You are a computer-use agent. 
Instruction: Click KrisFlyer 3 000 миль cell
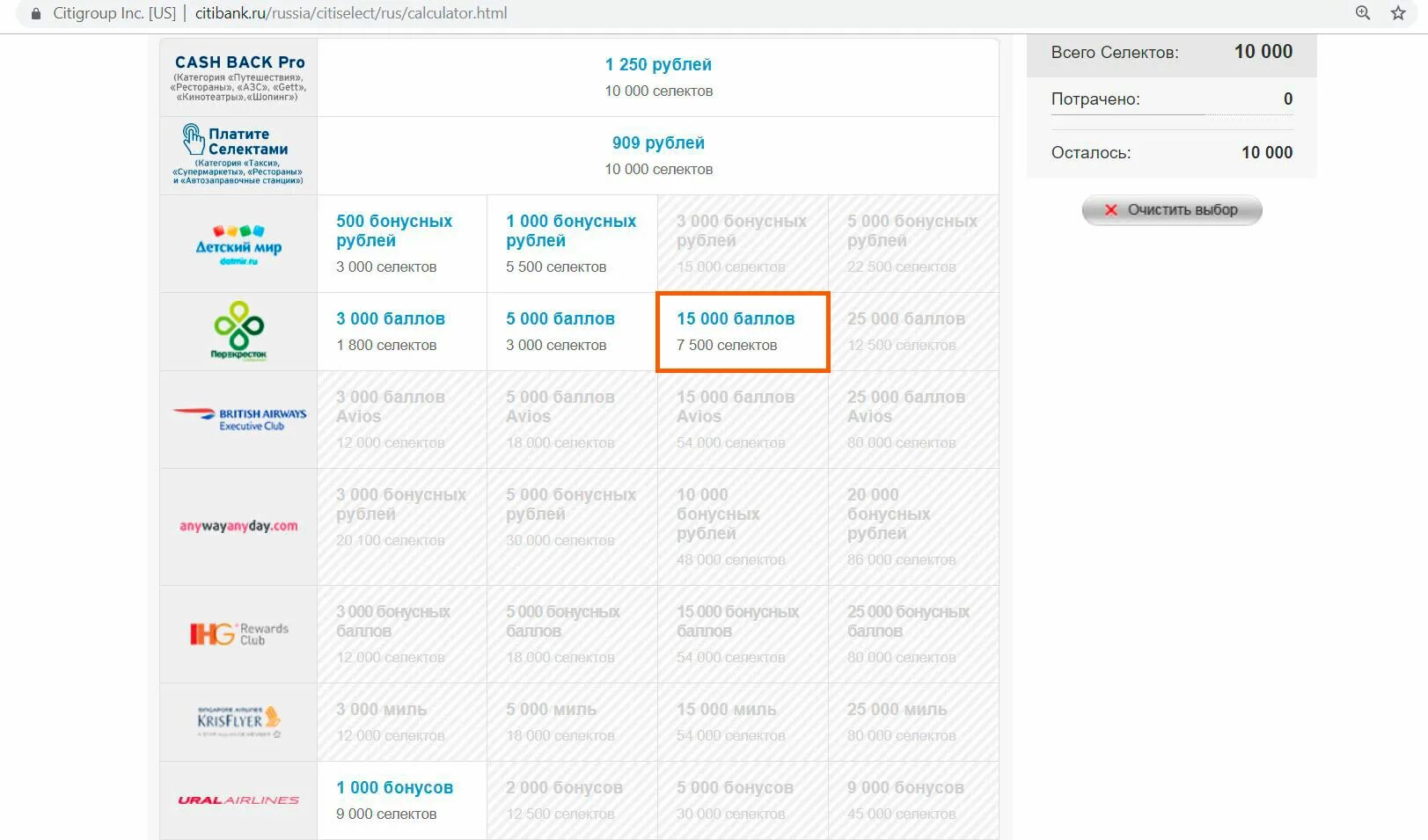pos(402,722)
